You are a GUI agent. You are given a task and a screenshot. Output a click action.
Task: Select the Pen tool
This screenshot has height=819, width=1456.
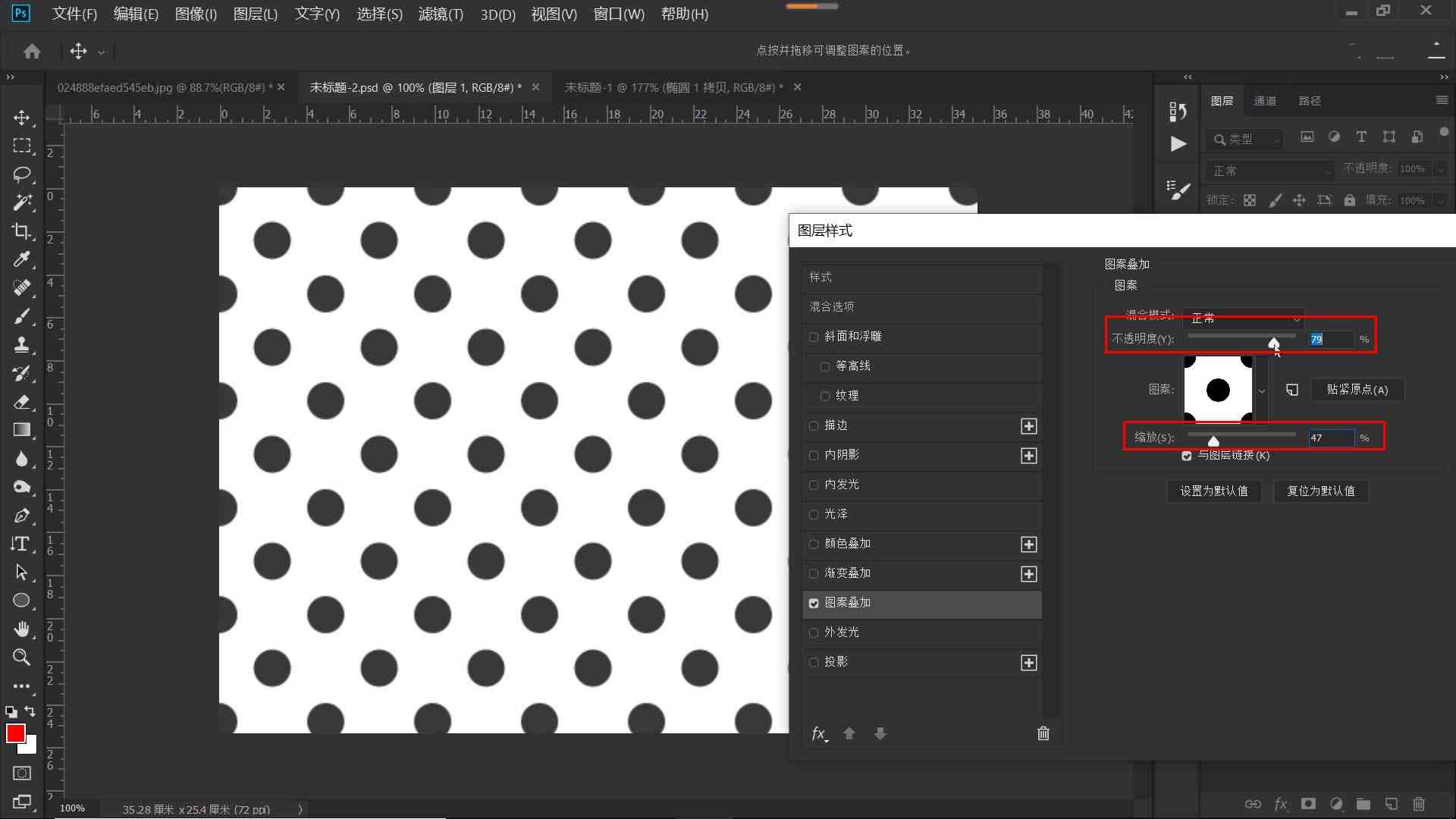(x=21, y=516)
